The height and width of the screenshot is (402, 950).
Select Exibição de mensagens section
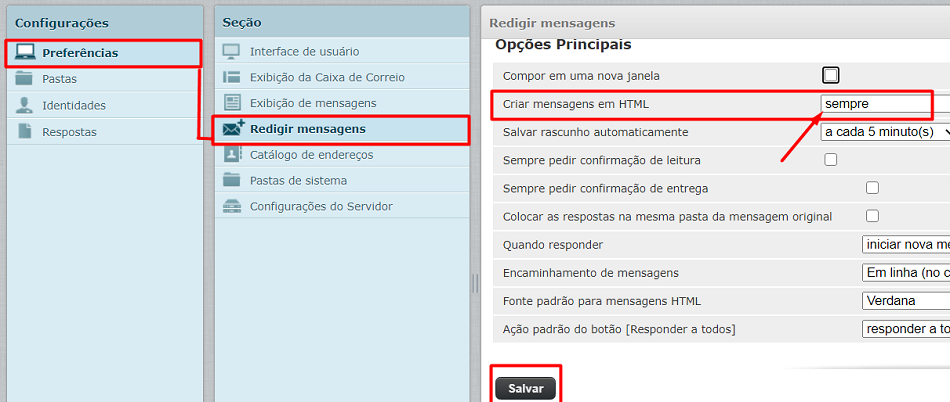tap(312, 103)
